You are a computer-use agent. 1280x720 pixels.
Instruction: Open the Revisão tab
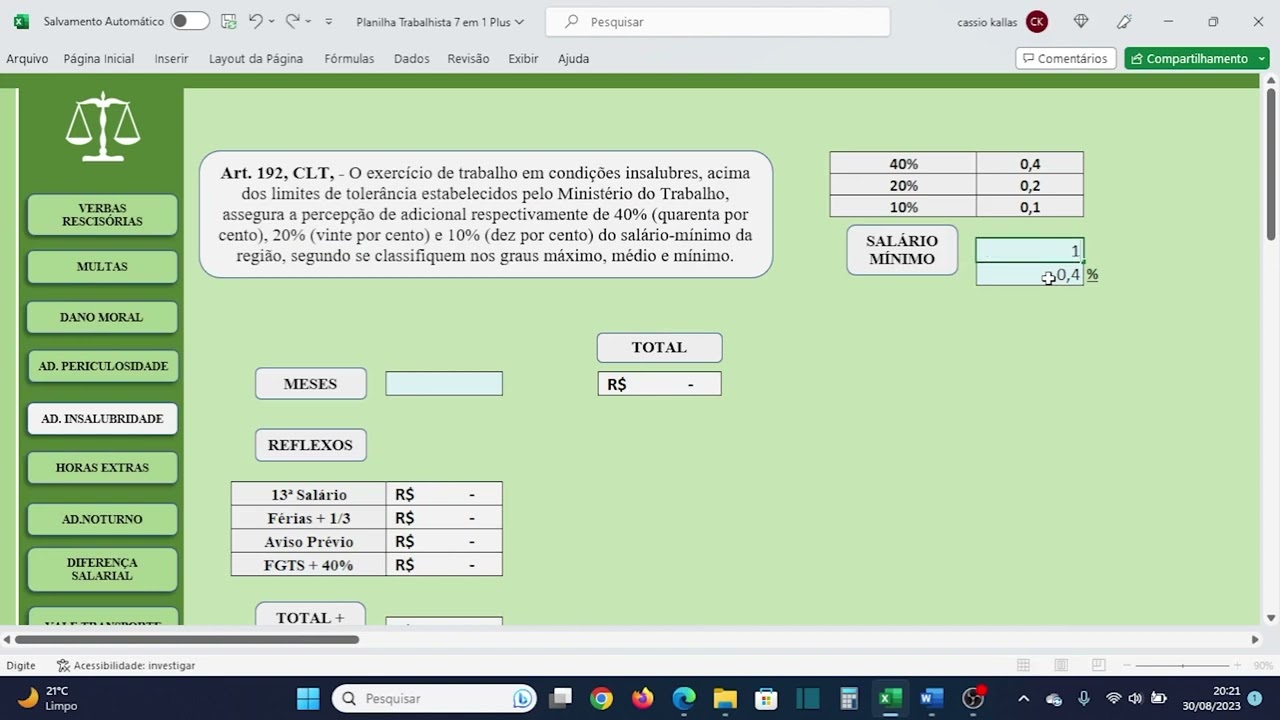468,59
